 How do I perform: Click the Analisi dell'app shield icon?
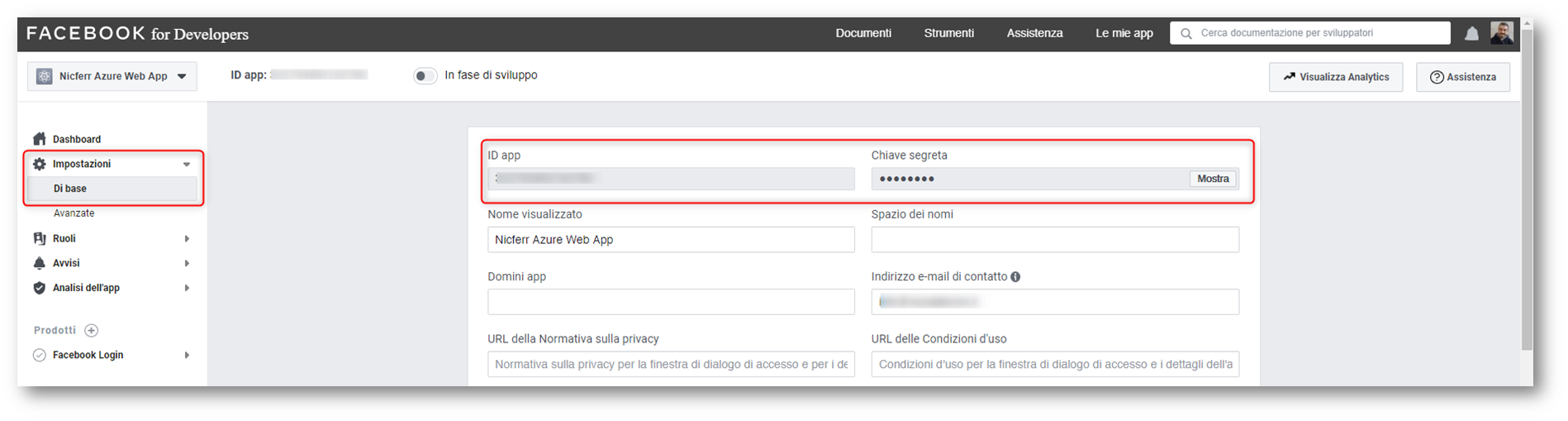point(39,288)
